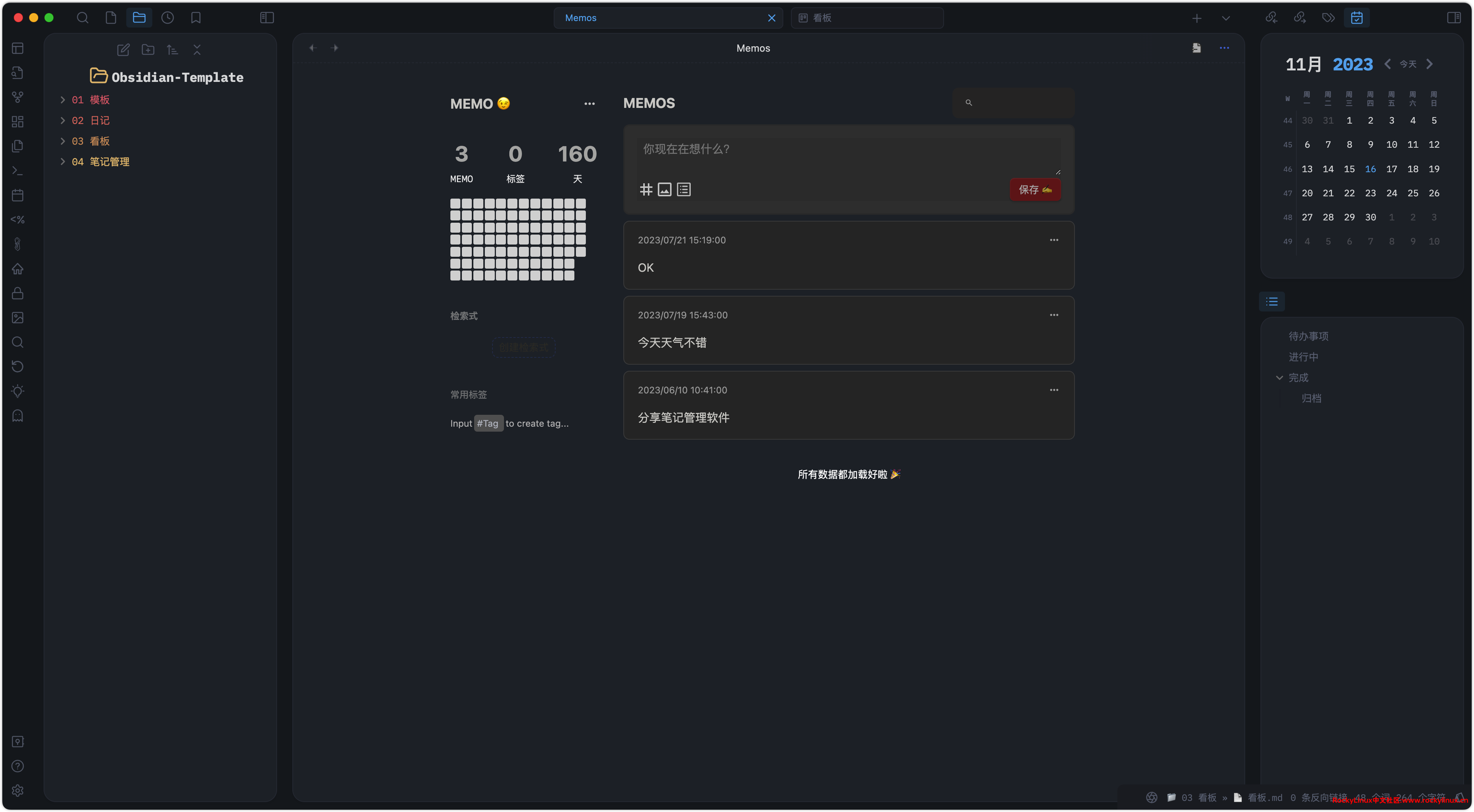1474x812 pixels.
Task: Open settings gear in the left ribbon
Action: (x=18, y=790)
